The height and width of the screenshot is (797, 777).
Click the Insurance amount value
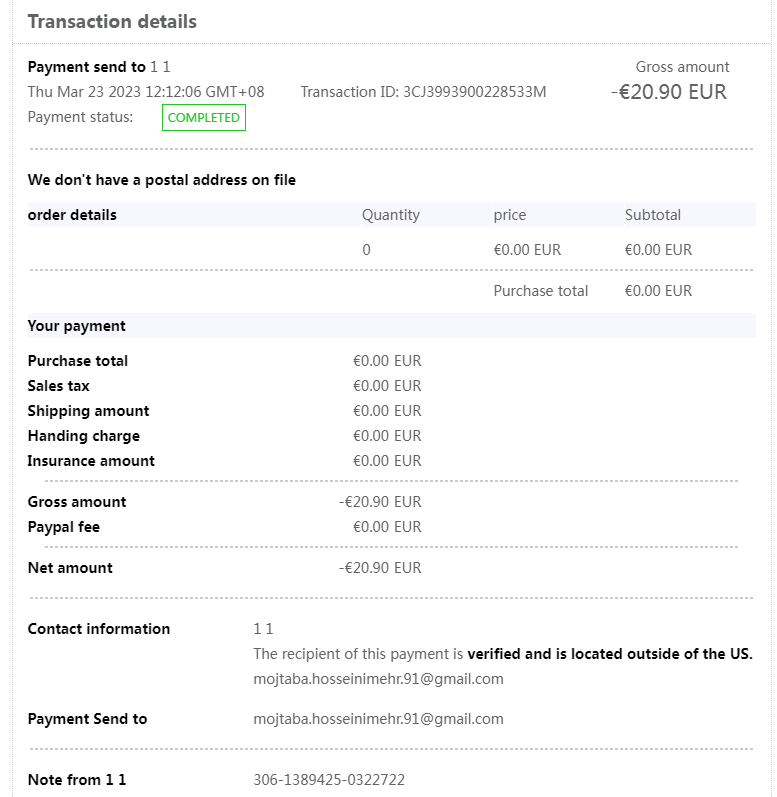click(x=387, y=461)
